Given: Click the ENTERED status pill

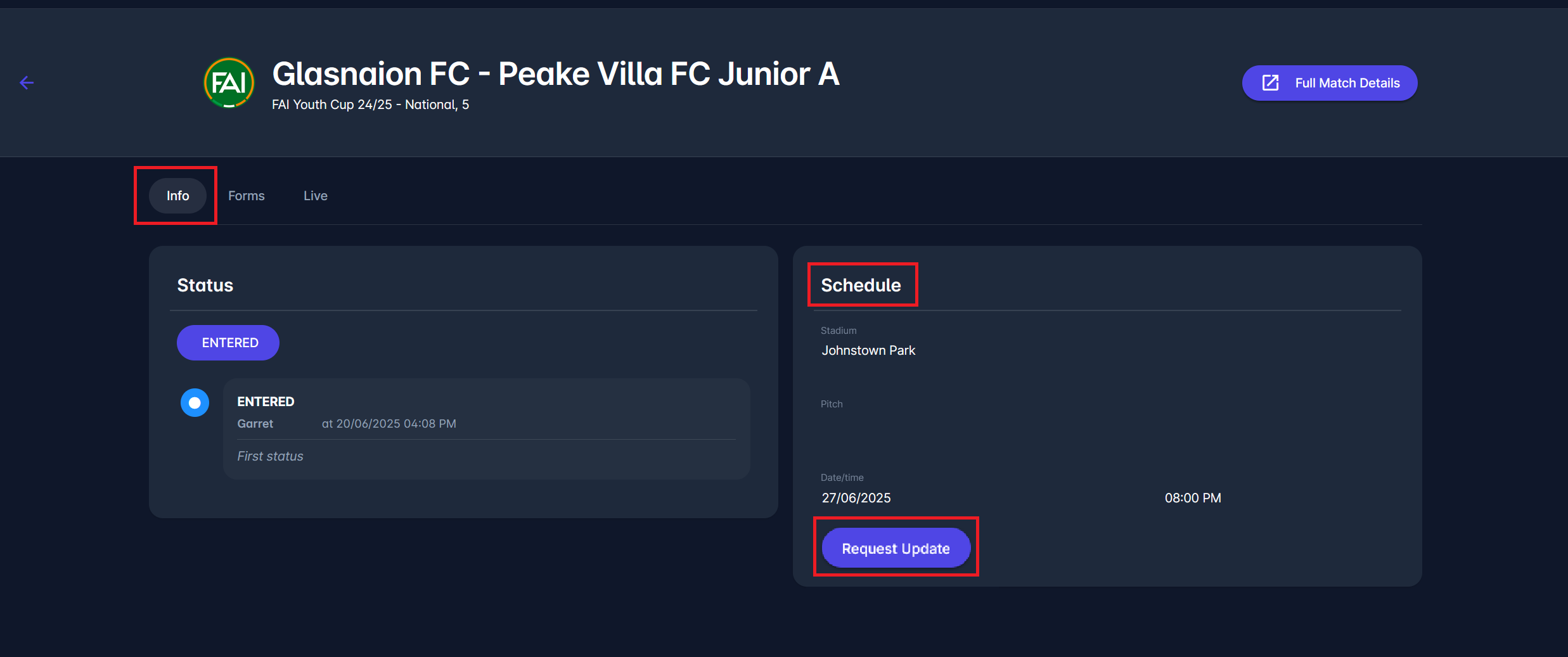Looking at the screenshot, I should point(228,343).
